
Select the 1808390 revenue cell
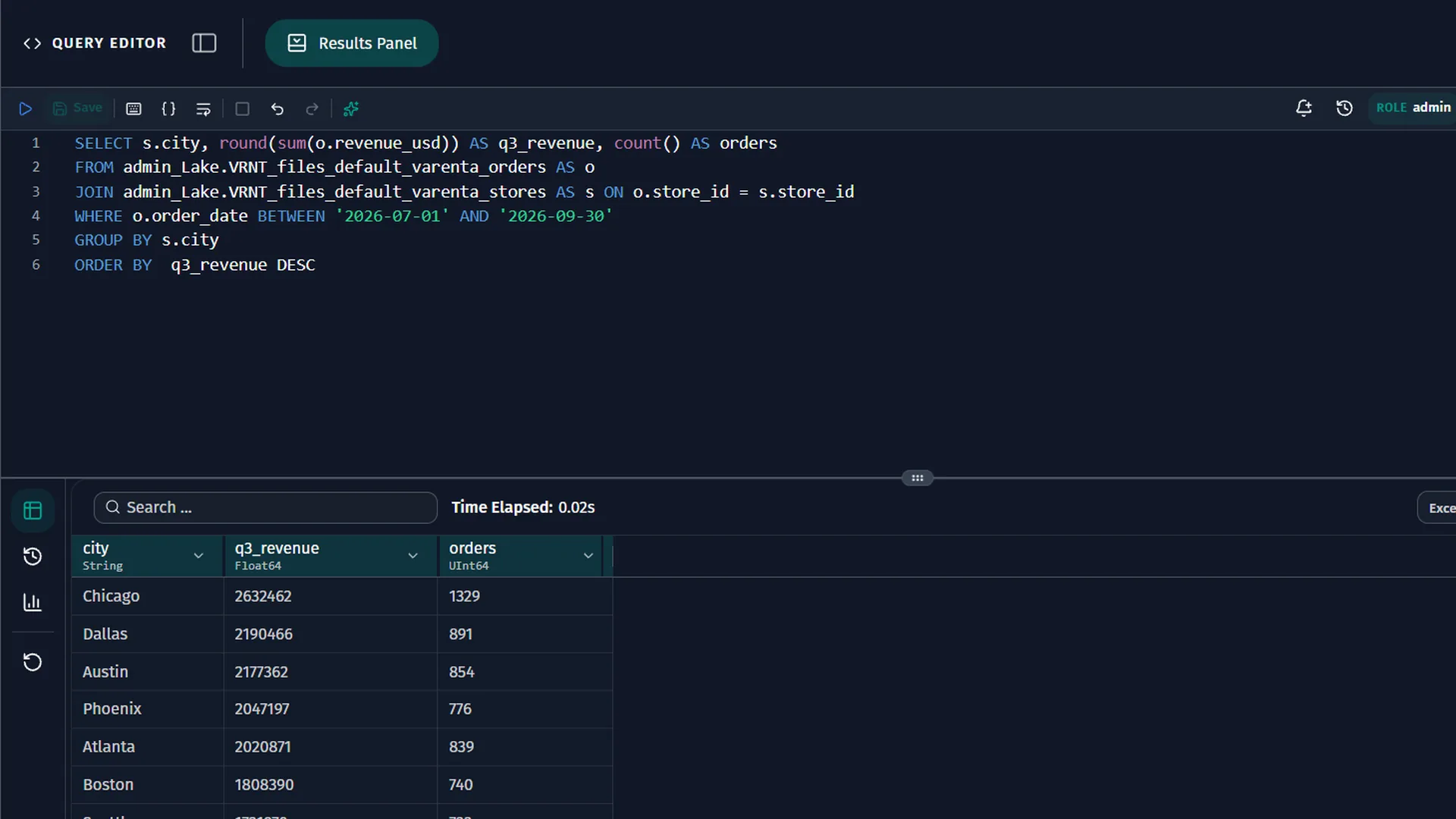331,785
